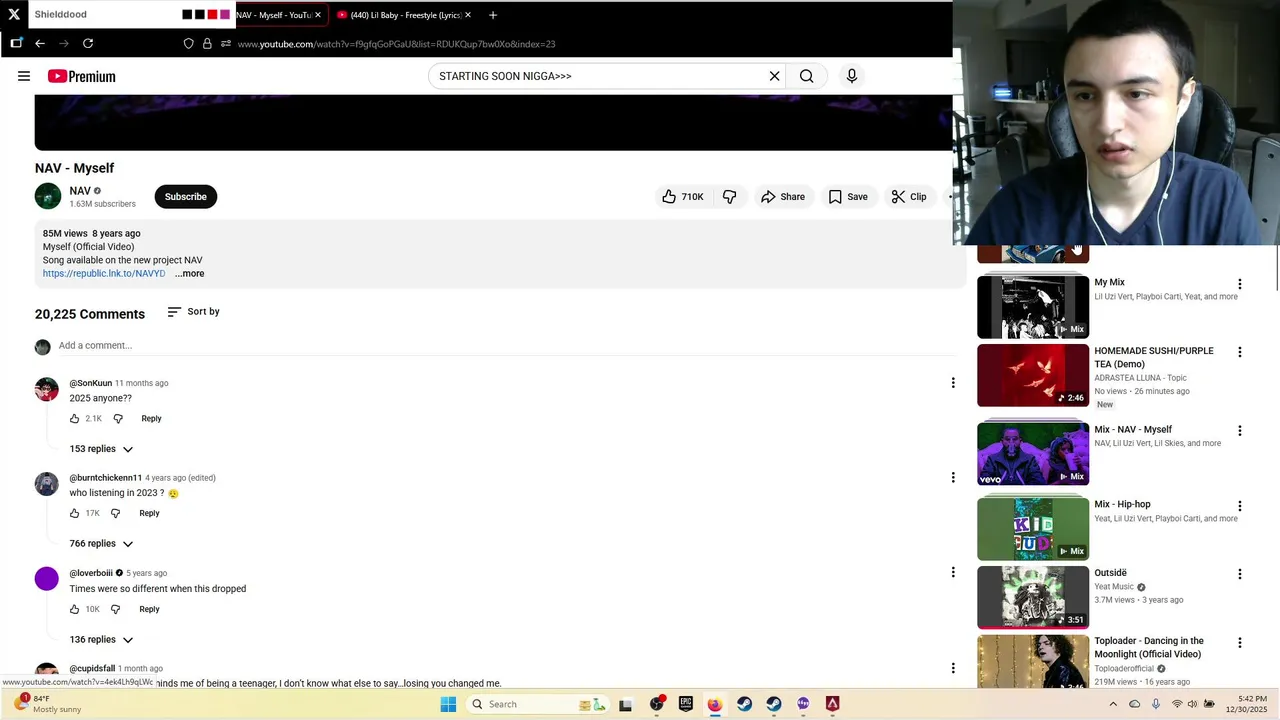The width and height of the screenshot is (1280, 720).
Task: Dislike the NAV - Myself video
Action: tap(730, 197)
